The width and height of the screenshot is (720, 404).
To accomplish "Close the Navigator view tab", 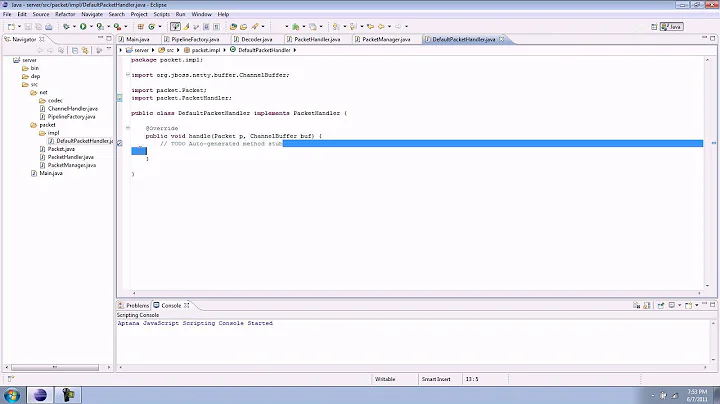I will click(40, 39).
